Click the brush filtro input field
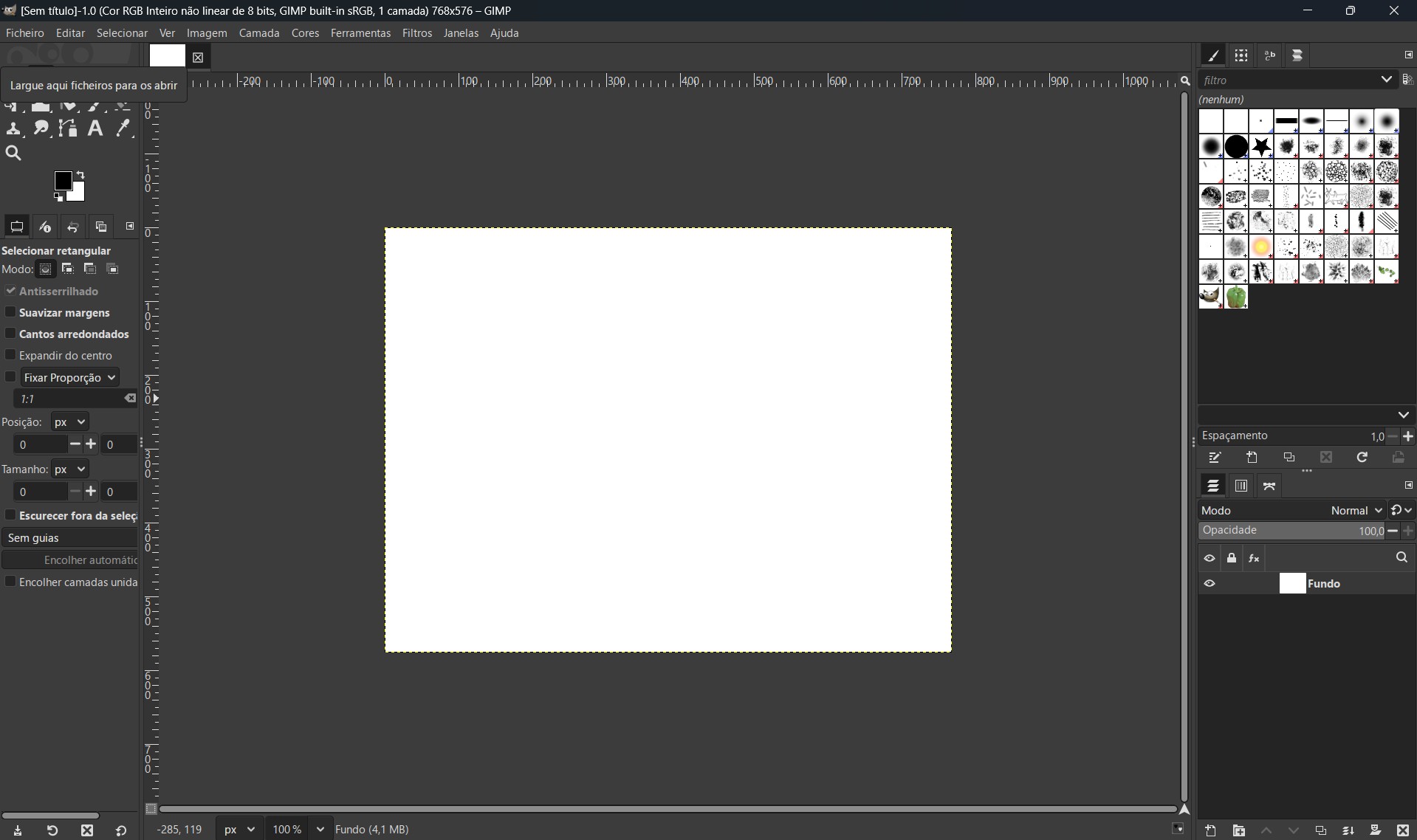This screenshot has height=840, width=1417. pos(1288,80)
